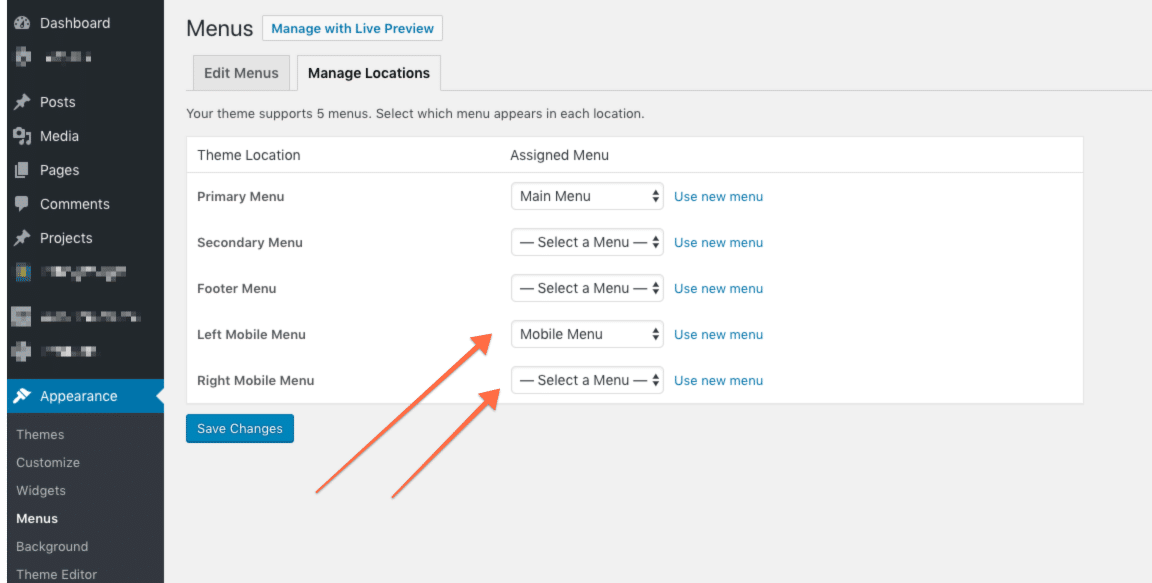Click the Dashboard gauge icon
This screenshot has width=1152, height=583.
click(x=22, y=23)
